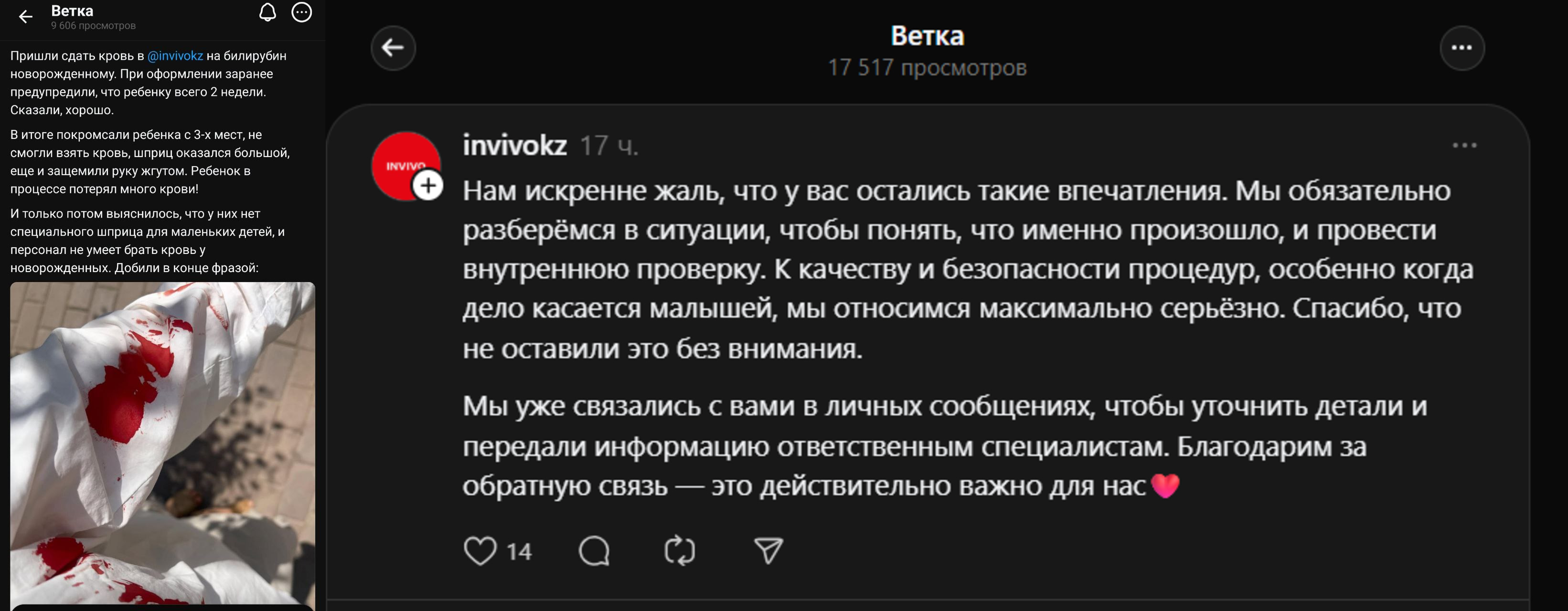The image size is (1568, 611).
Task: Open the @invivokz mention link
Action: point(175,56)
